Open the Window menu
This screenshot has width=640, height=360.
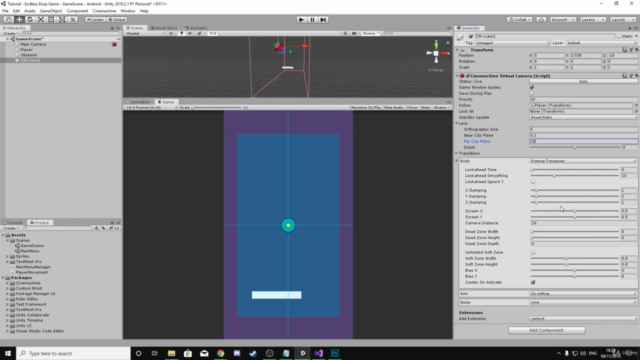click(128, 11)
